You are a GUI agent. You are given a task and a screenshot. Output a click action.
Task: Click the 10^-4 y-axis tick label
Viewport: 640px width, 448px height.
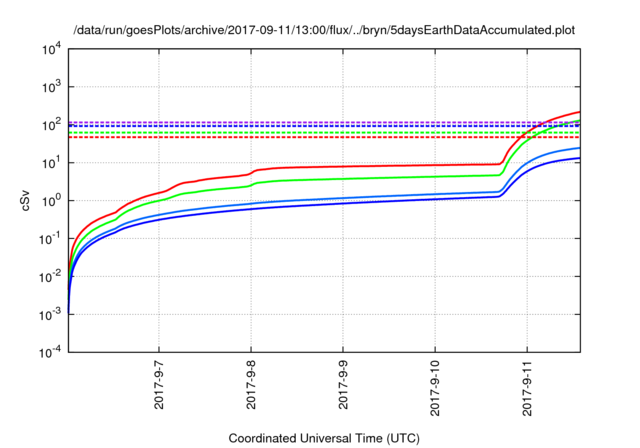[50, 353]
